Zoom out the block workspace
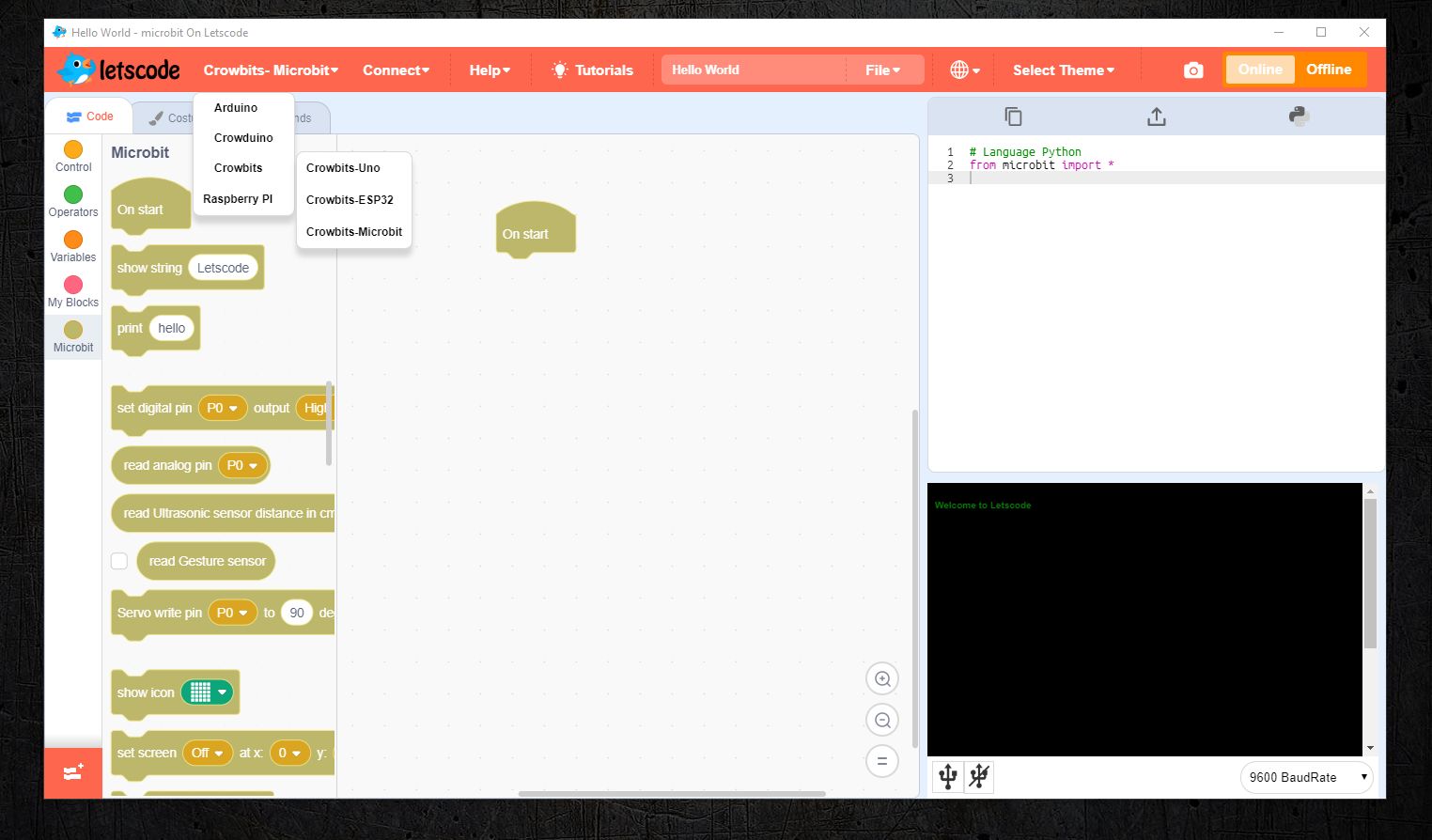 point(882,720)
